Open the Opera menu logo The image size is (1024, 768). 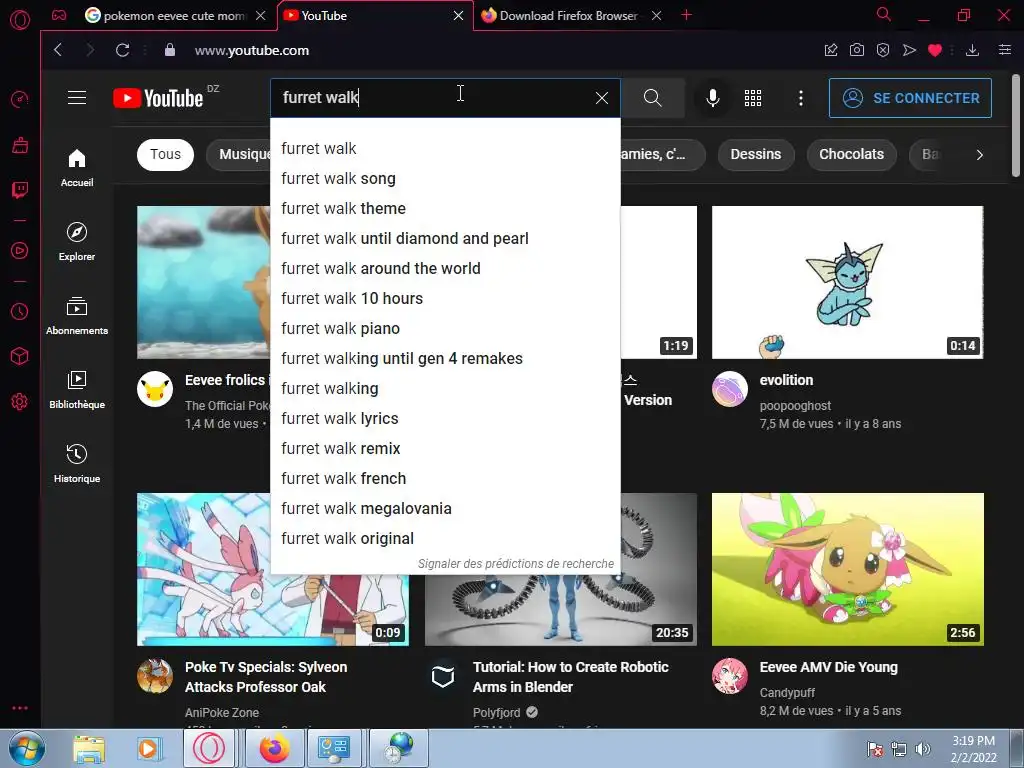[x=20, y=20]
